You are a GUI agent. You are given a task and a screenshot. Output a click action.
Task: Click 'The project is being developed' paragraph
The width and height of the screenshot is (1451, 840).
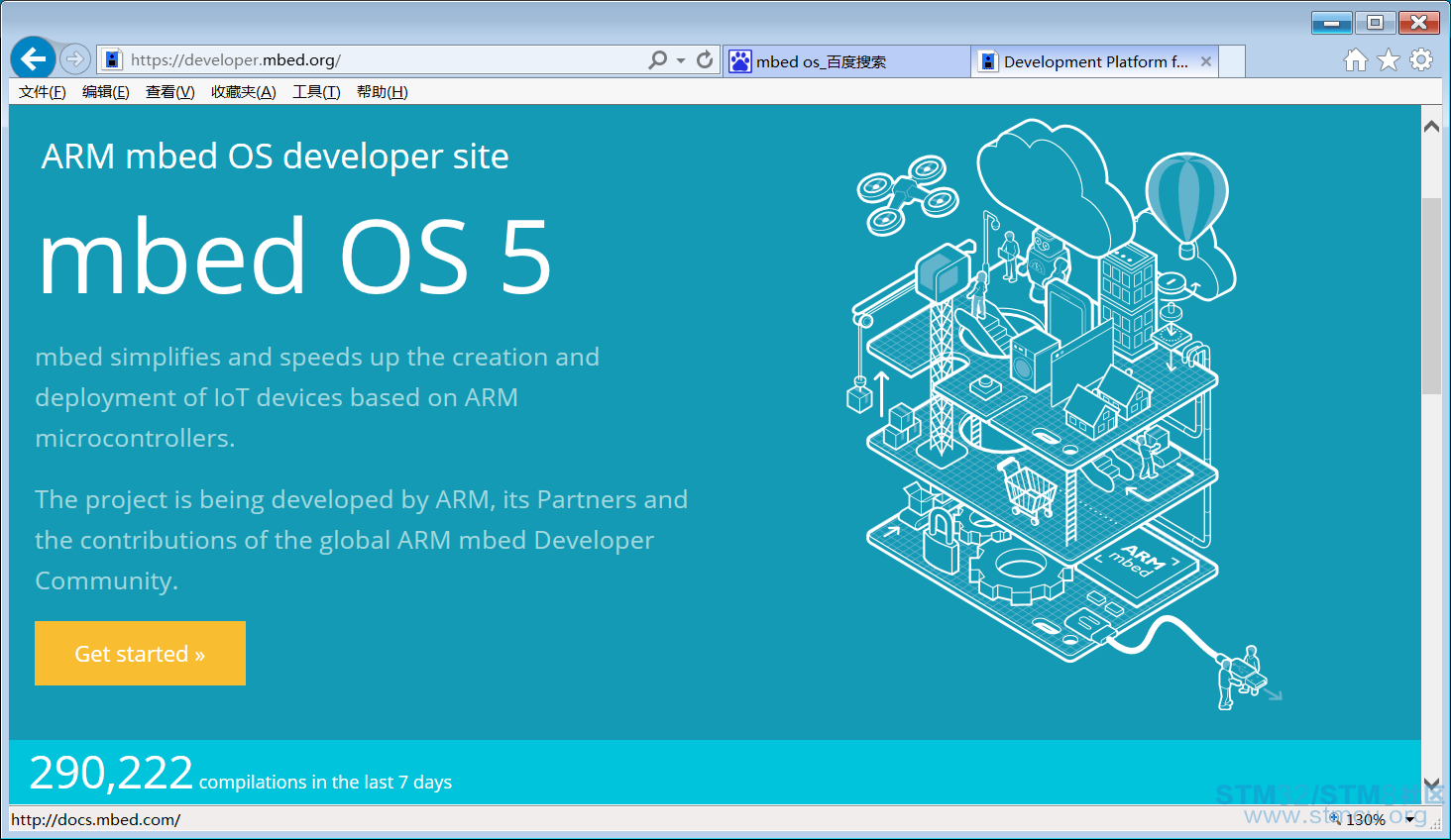point(362,540)
